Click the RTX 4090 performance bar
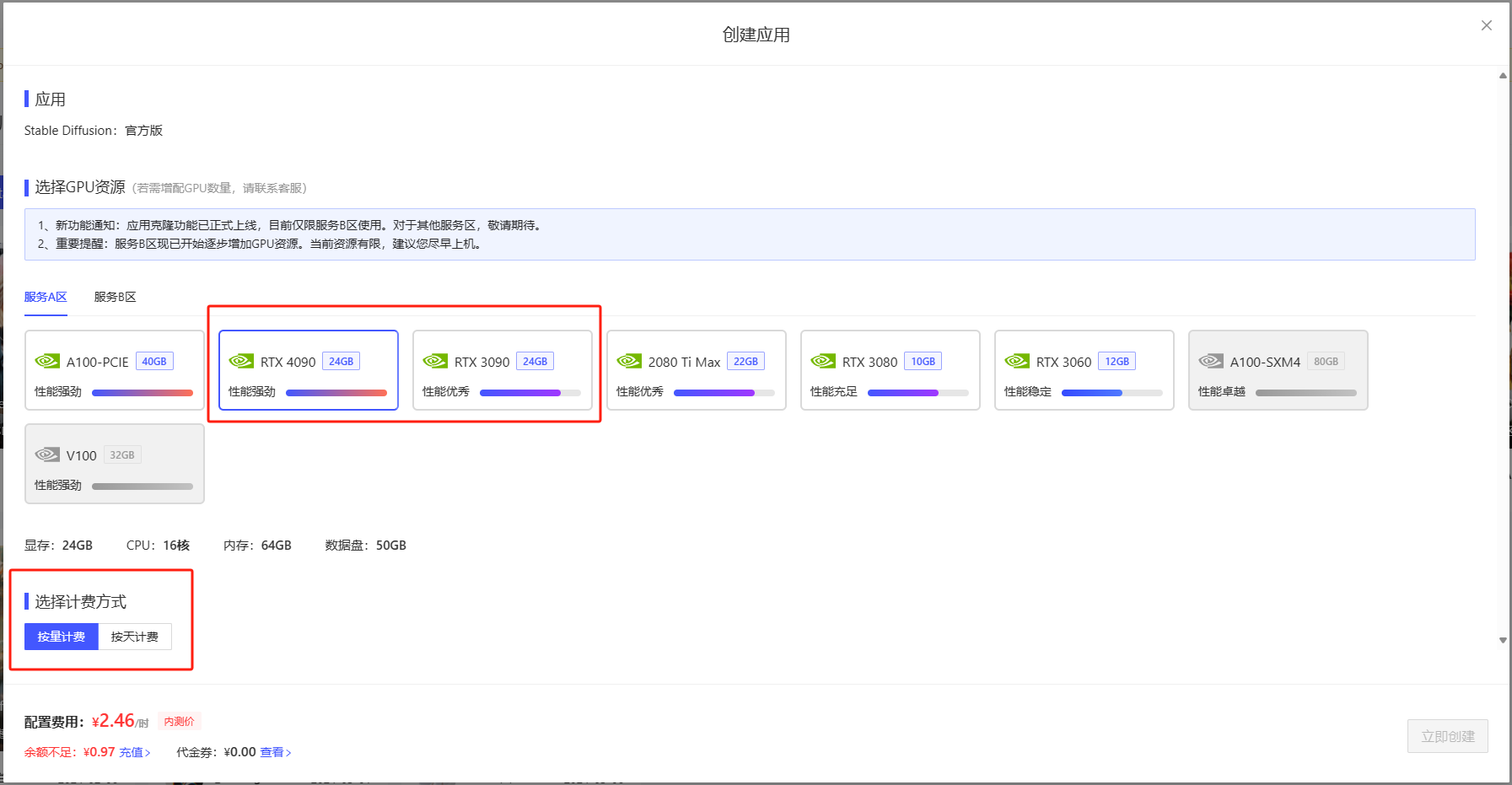Screen dimensions: 1512x785 336,392
